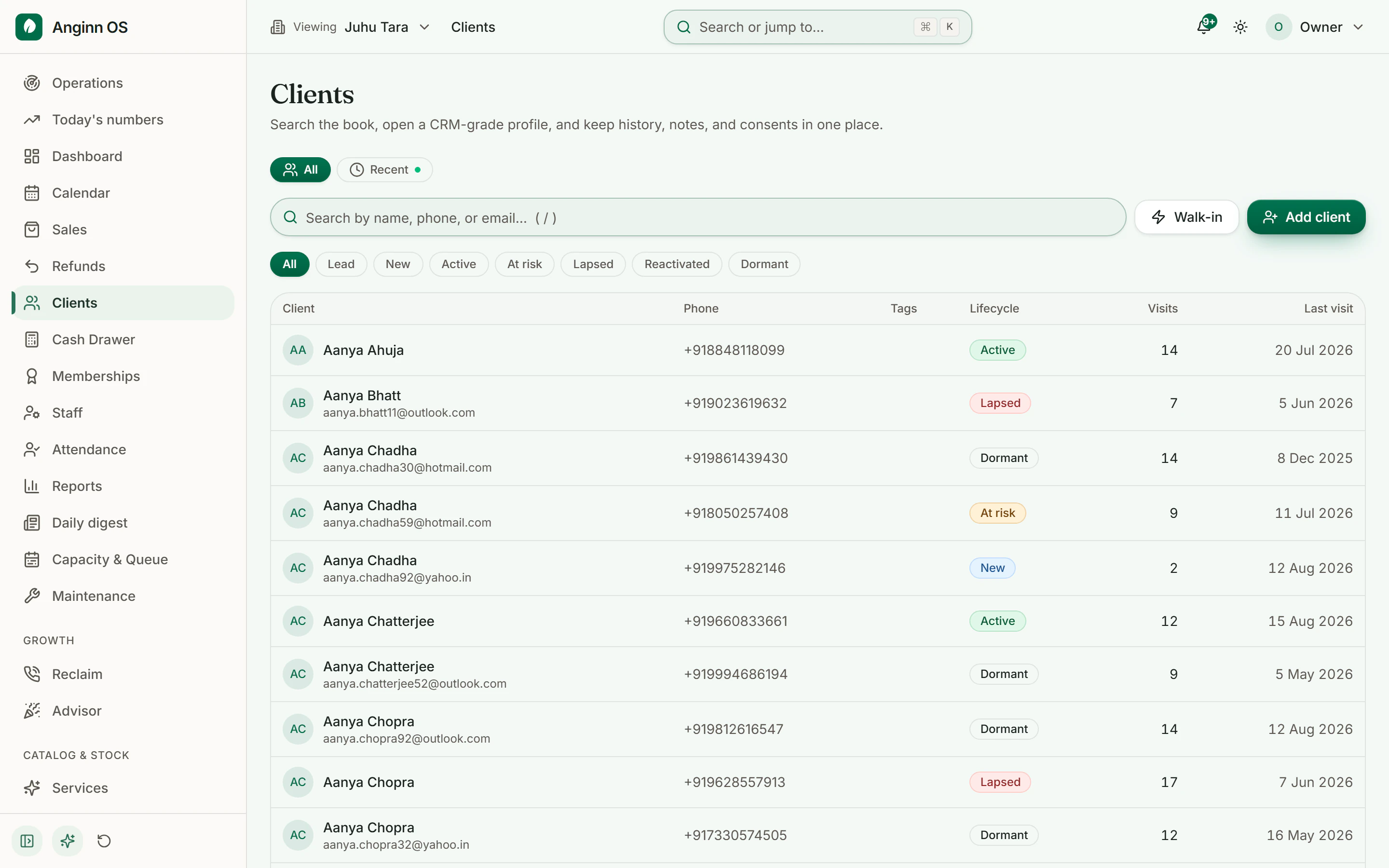Toggle the light/dark theme sun icon
Image resolution: width=1389 pixels, height=868 pixels.
point(1240,27)
